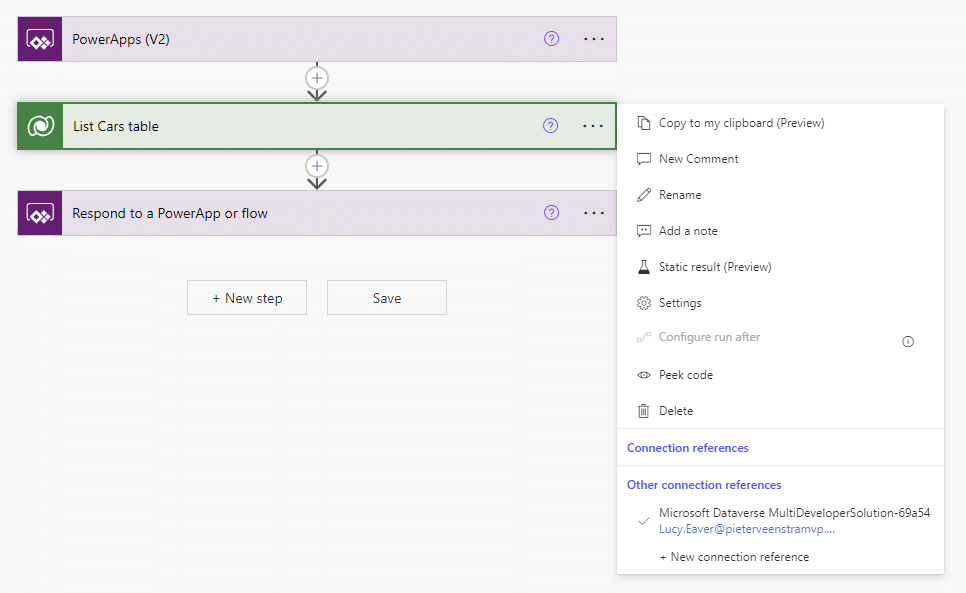Click the Rename pencil icon
The image size is (966, 593).
(x=644, y=195)
